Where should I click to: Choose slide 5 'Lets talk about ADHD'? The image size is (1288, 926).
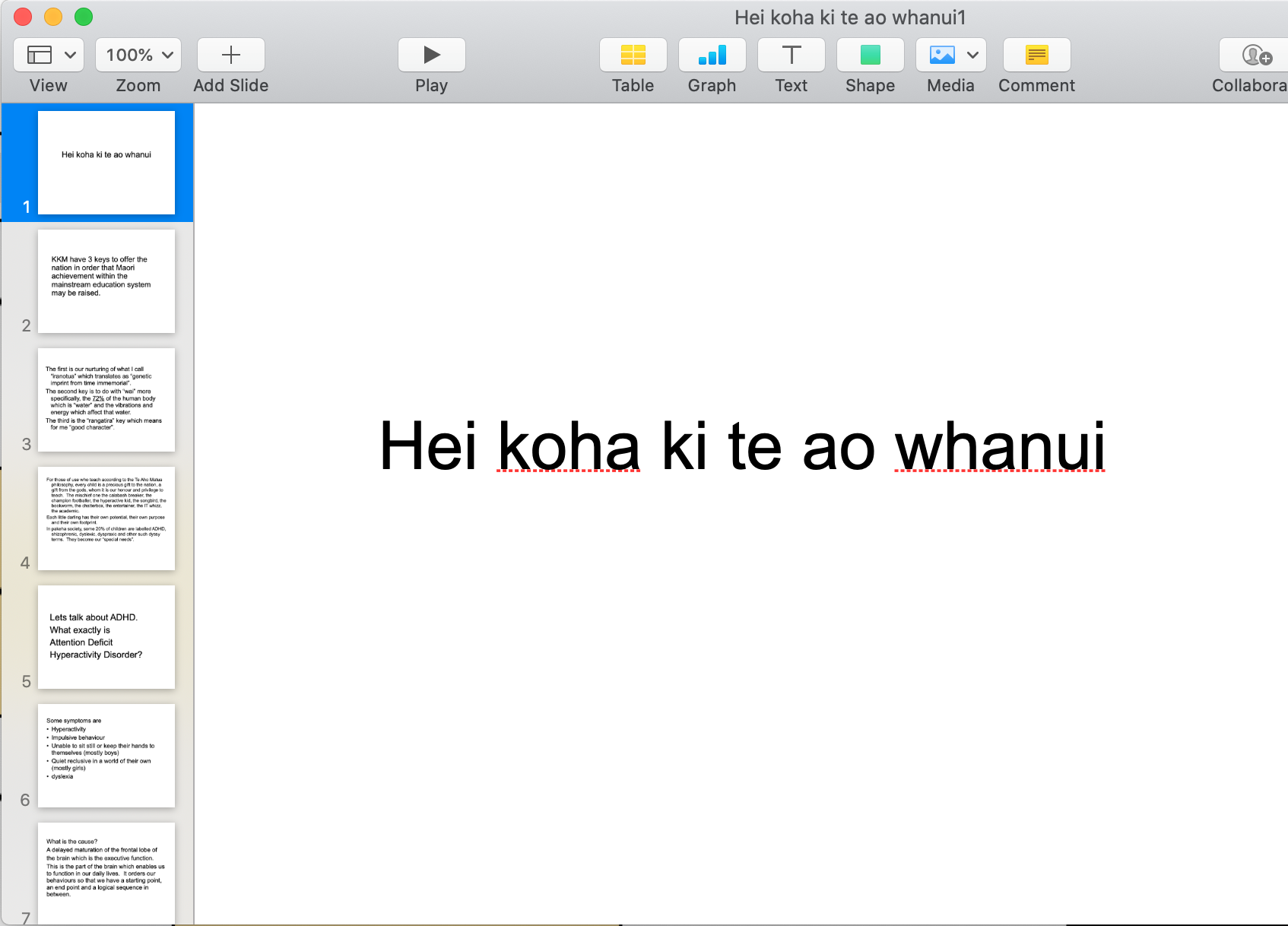pos(106,637)
